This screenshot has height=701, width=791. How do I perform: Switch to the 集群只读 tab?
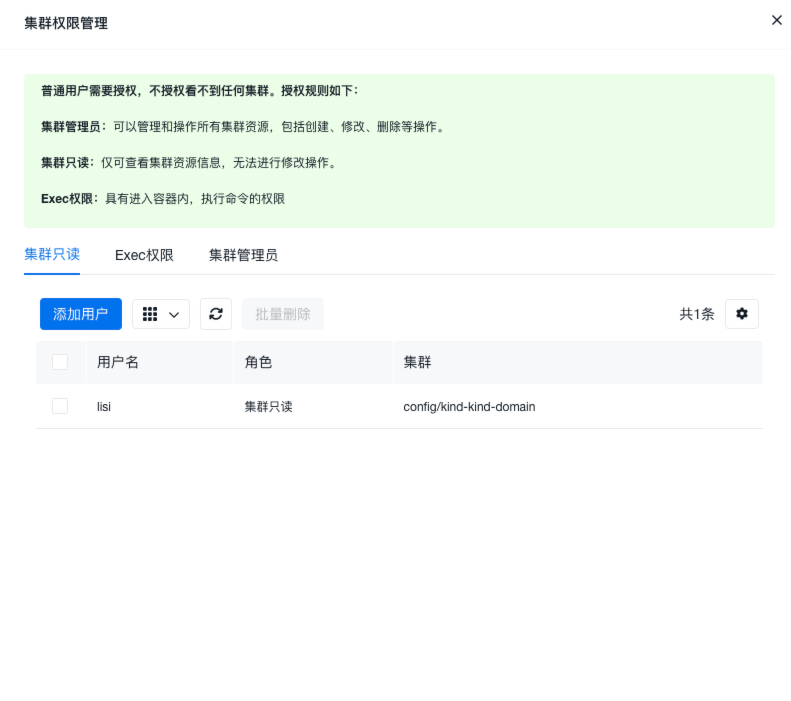click(x=52, y=255)
